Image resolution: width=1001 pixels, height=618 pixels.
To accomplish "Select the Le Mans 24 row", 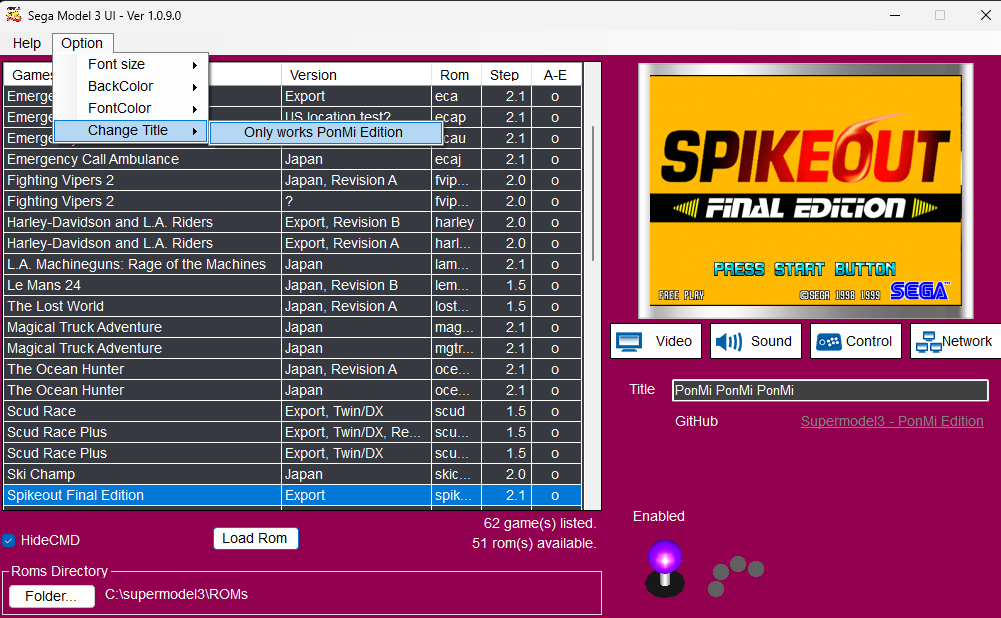I will [x=292, y=285].
